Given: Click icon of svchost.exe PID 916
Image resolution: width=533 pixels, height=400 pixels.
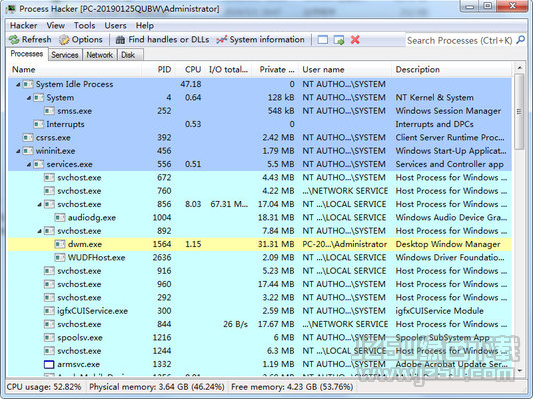Looking at the screenshot, I should click(49, 271).
